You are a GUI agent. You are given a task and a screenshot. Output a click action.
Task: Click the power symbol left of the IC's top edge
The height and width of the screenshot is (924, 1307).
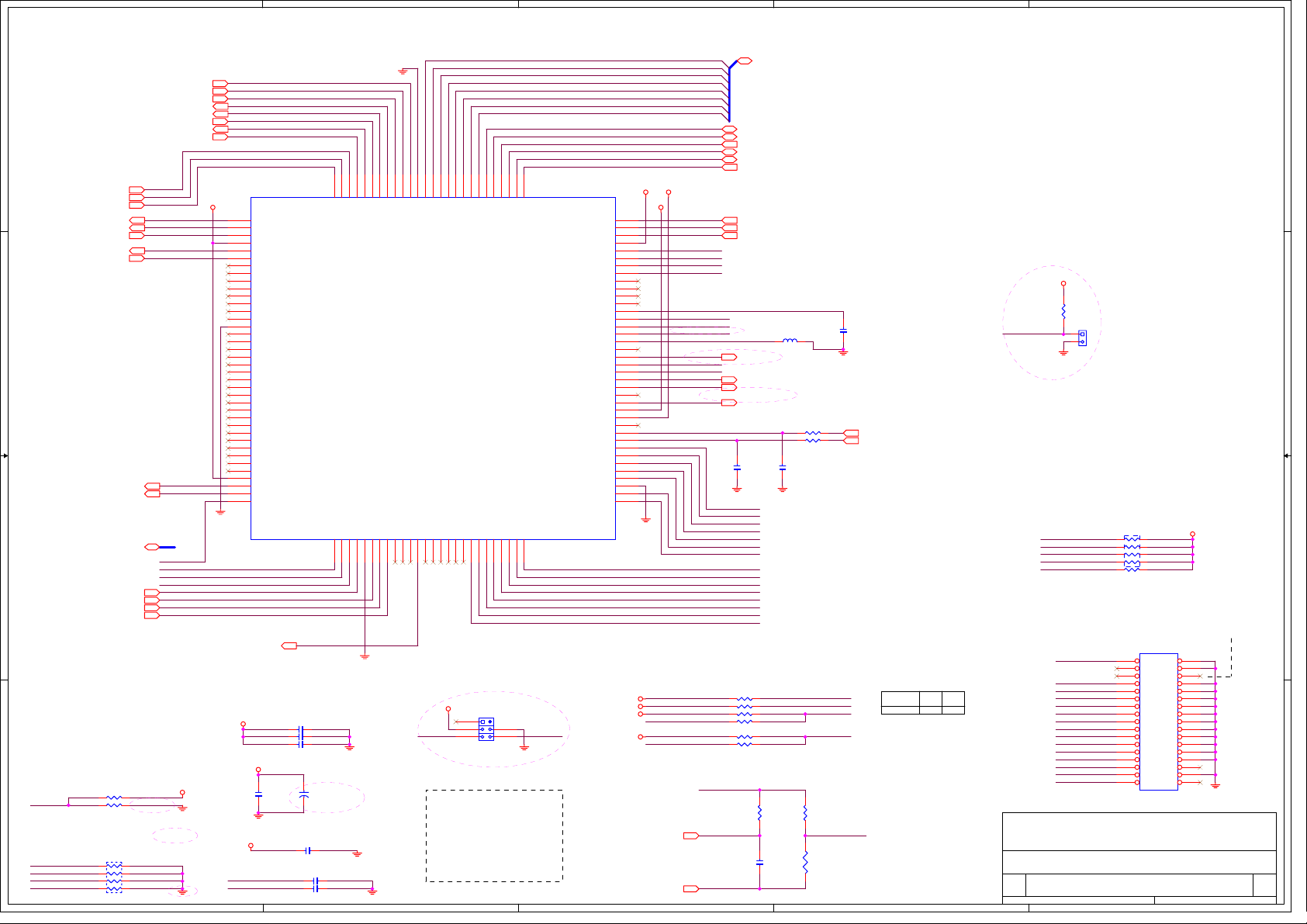click(213, 208)
